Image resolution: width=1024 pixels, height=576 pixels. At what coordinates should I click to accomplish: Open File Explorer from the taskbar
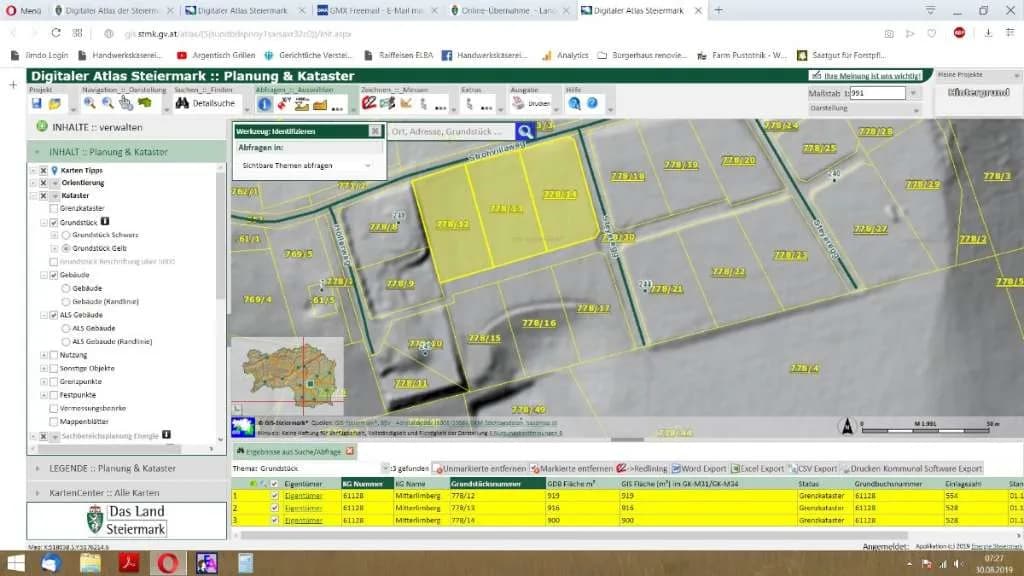(90, 563)
